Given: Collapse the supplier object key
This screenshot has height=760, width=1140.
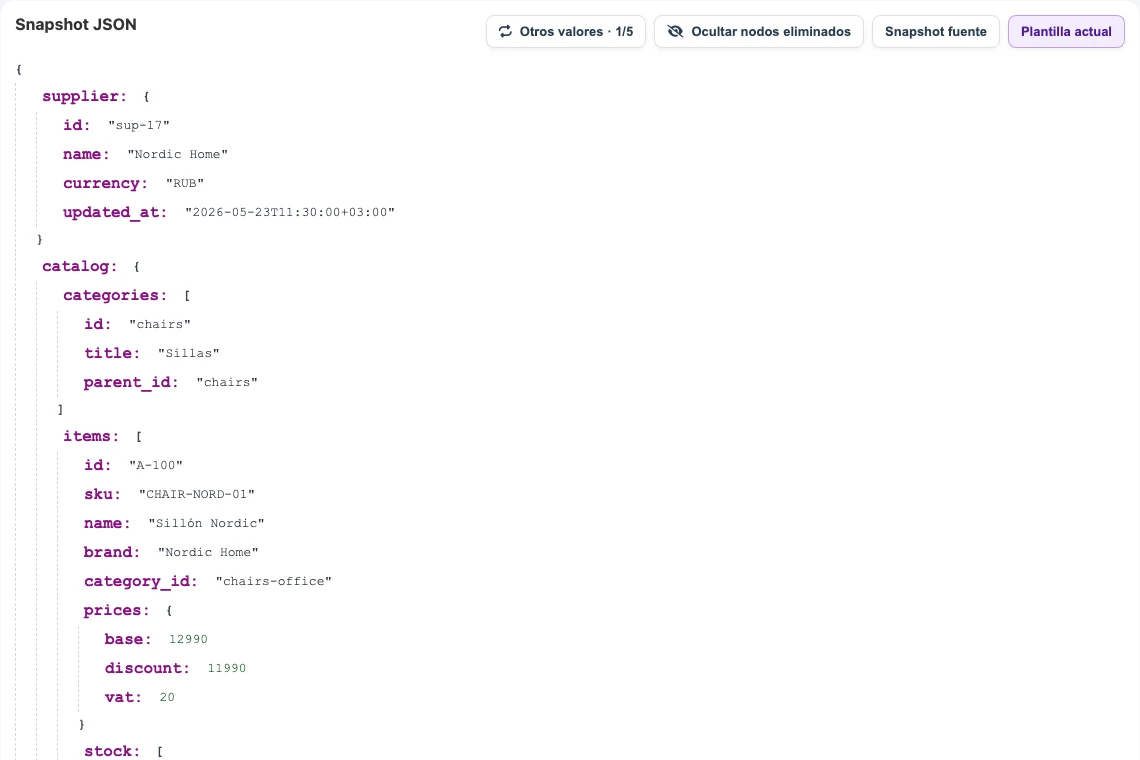Looking at the screenshot, I should pyautogui.click(x=84, y=96).
